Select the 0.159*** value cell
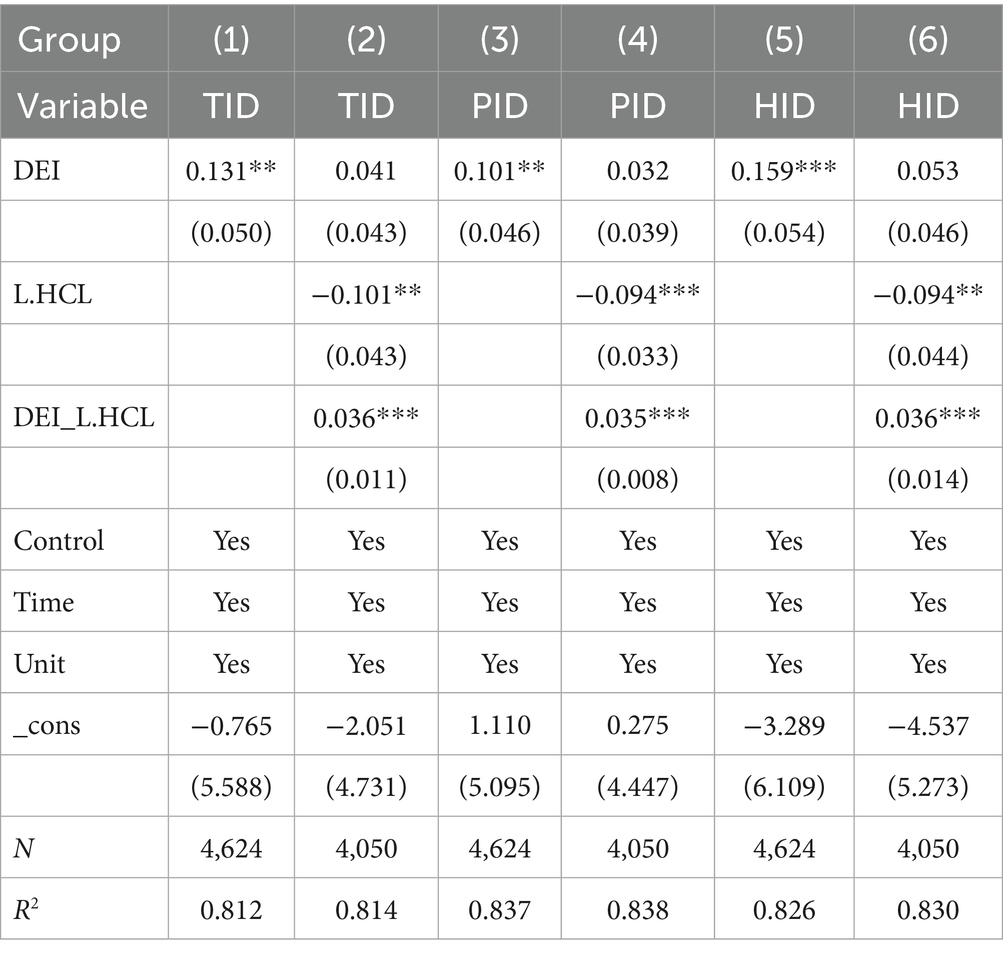This screenshot has width=1003, height=957. point(784,170)
